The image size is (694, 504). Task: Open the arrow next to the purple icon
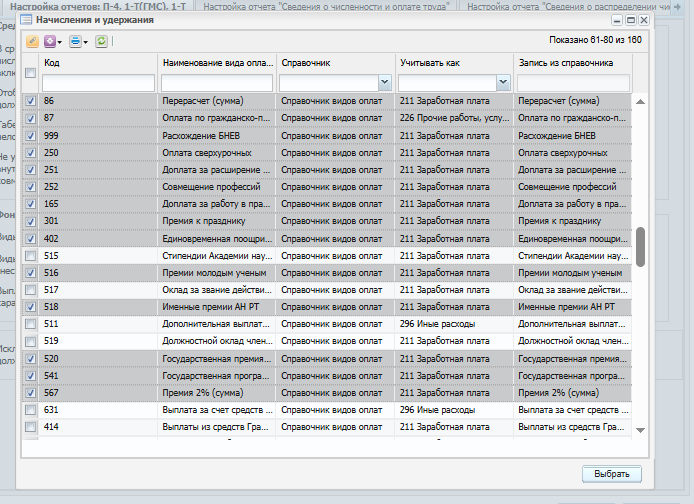pos(59,42)
